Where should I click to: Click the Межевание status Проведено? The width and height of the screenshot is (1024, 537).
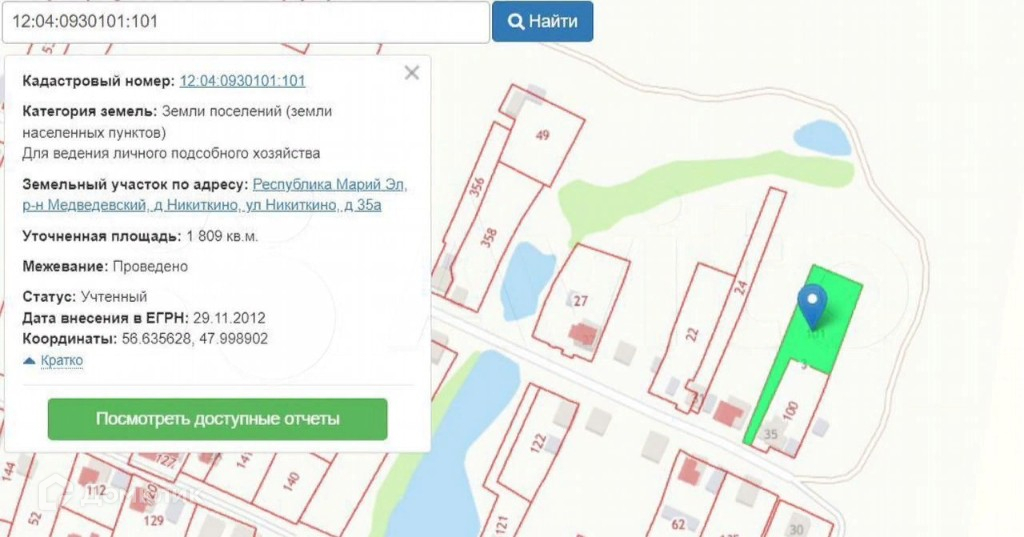click(x=150, y=267)
